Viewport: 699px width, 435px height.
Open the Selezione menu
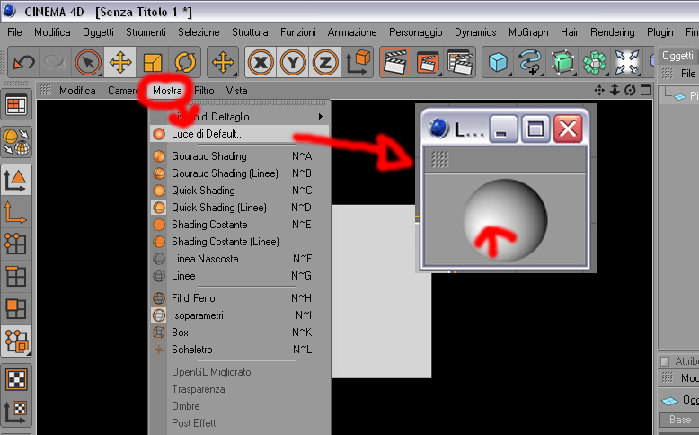(x=199, y=32)
